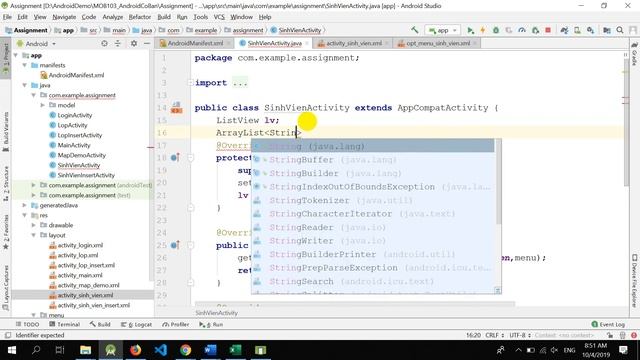Image resolution: width=640 pixels, height=360 pixels.
Task: Collapse the java folder node
Action: pyautogui.click(x=25, y=85)
